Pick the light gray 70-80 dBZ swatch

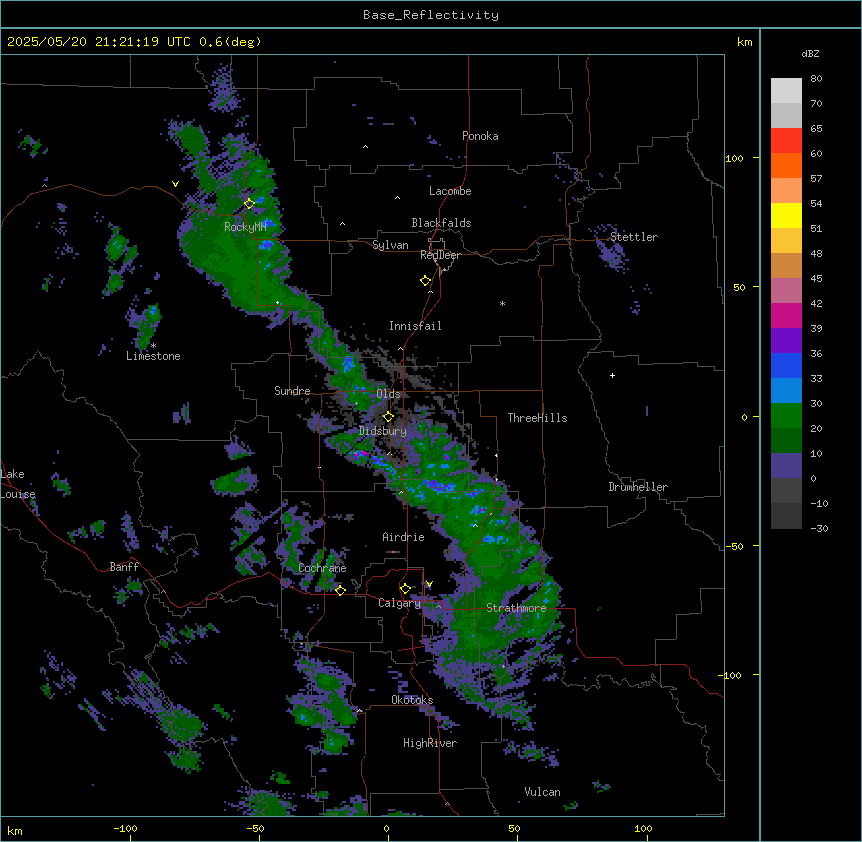(x=786, y=91)
